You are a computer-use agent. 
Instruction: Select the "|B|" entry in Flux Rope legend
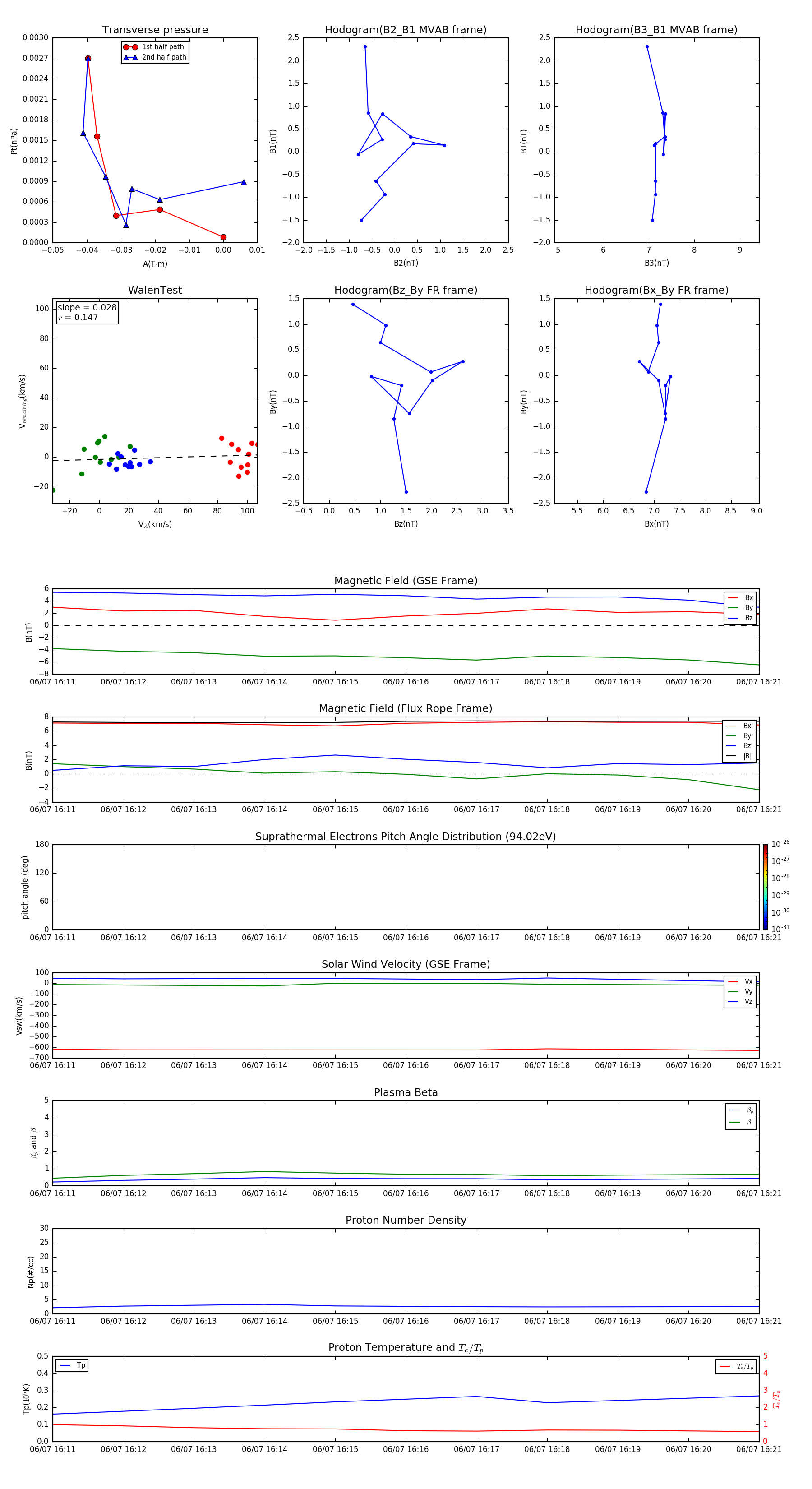click(740, 756)
